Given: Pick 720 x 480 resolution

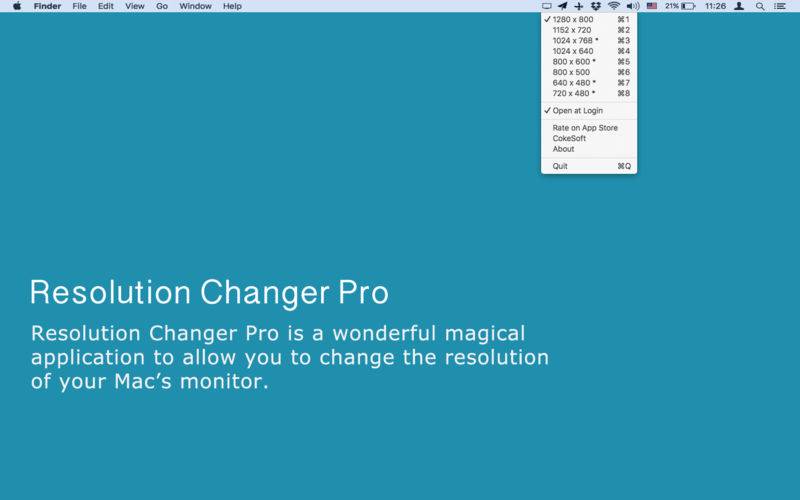Looking at the screenshot, I should click(x=589, y=93).
